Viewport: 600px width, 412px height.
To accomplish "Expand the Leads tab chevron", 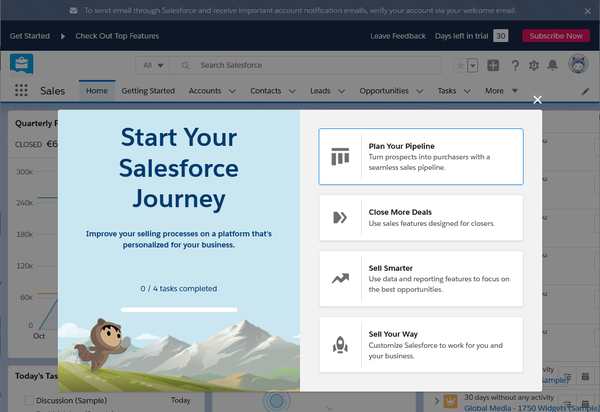I will [x=341, y=91].
